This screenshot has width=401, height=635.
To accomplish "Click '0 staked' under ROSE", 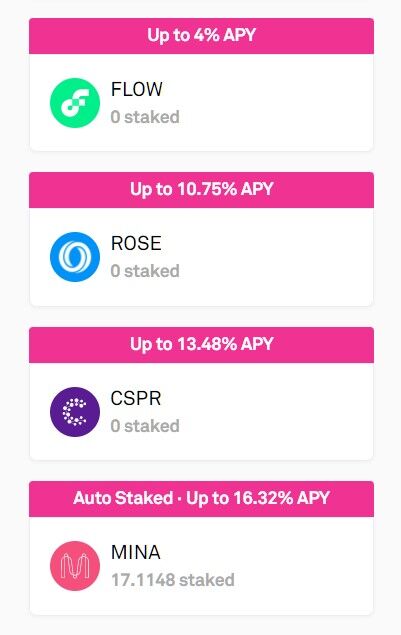I will click(x=145, y=271).
